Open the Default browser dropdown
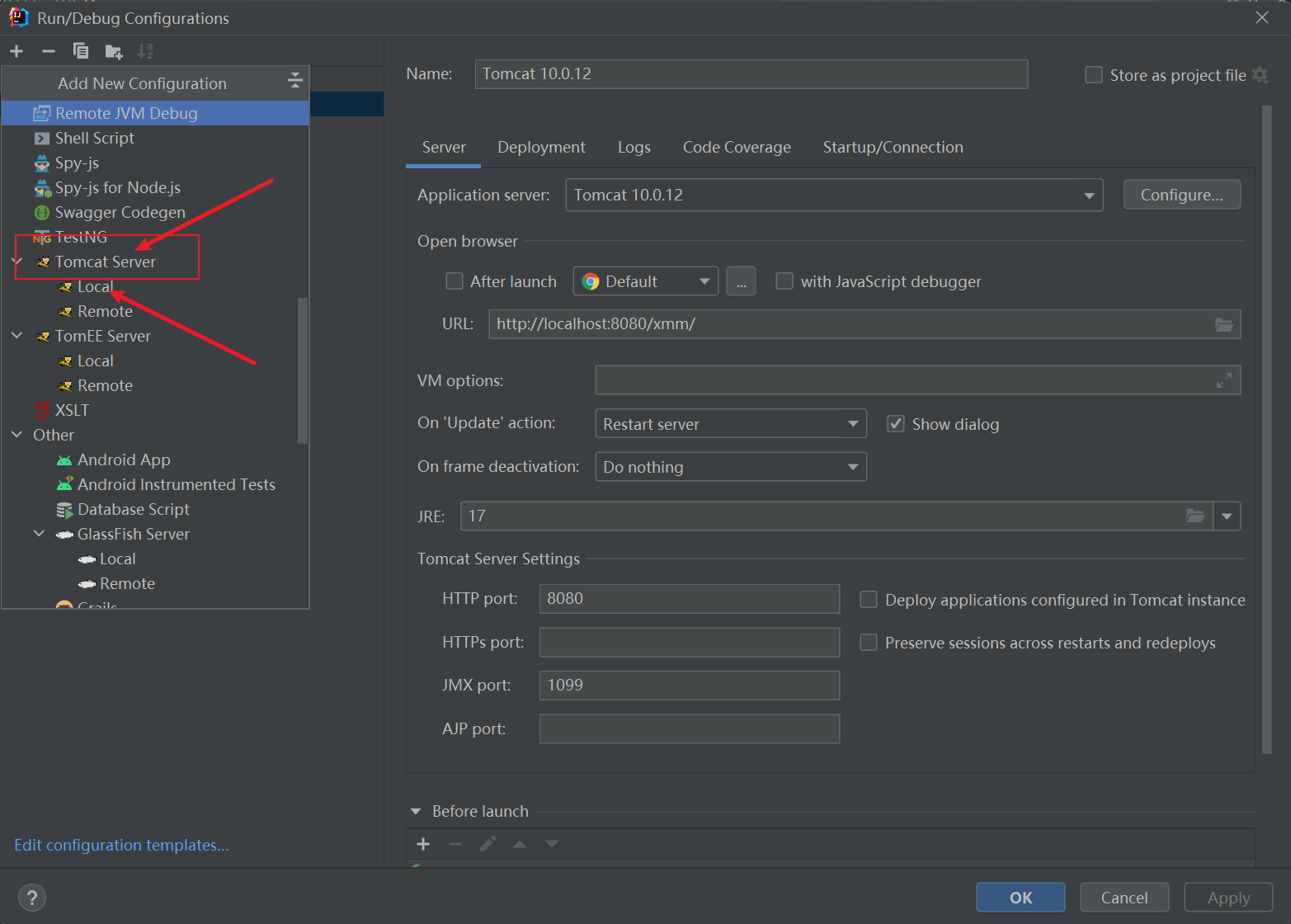Viewport: 1291px width, 924px height. pyautogui.click(x=646, y=281)
